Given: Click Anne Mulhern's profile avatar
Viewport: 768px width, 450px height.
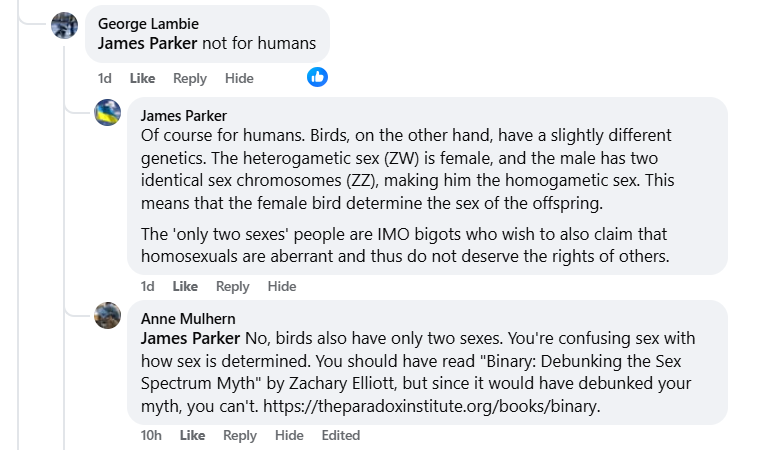Looking at the screenshot, I should tap(108, 316).
